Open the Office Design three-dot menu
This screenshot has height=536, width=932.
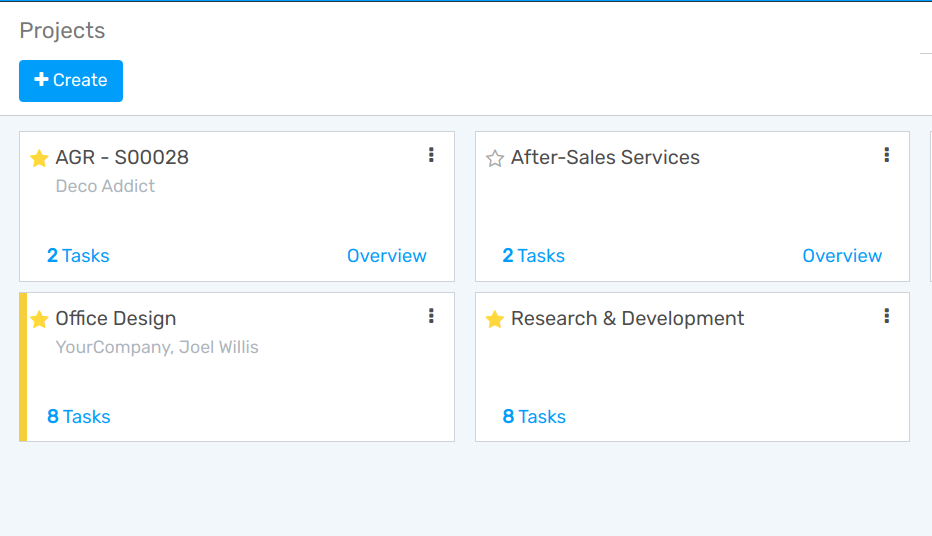click(x=431, y=316)
